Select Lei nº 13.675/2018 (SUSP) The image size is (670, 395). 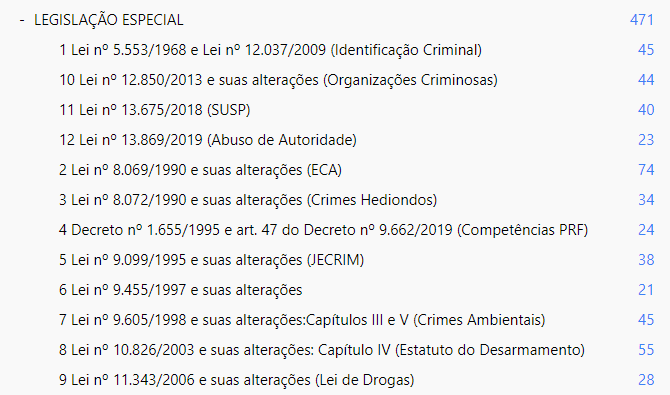(x=155, y=110)
